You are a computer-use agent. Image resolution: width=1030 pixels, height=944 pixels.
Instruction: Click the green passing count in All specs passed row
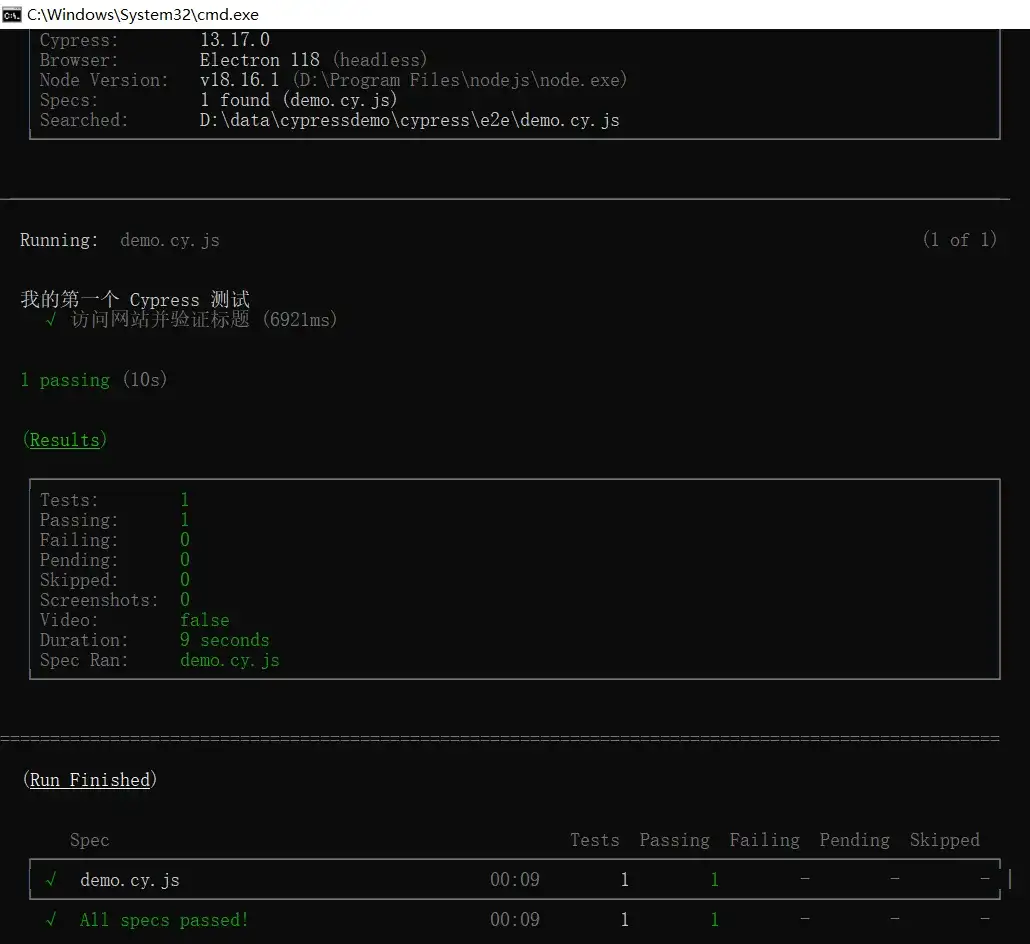(x=715, y=920)
